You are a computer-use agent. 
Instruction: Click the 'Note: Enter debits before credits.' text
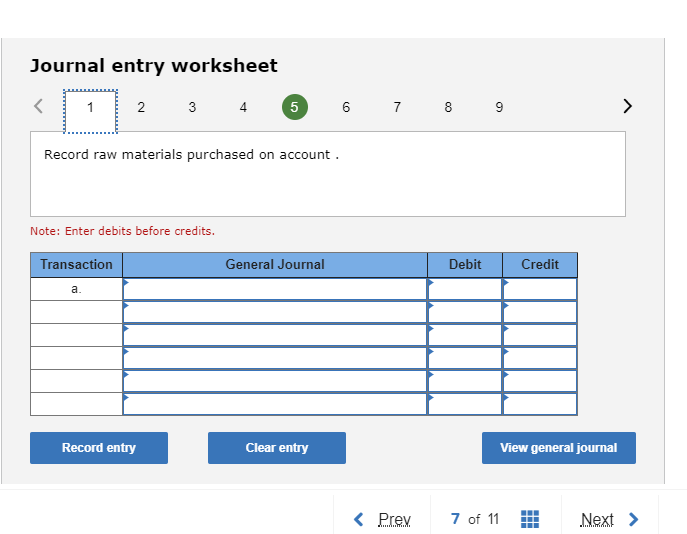tap(123, 231)
